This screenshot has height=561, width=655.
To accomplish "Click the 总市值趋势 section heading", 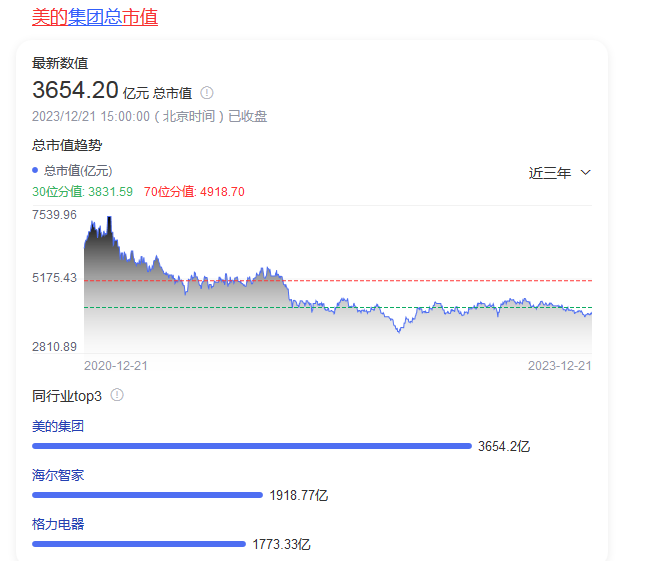I will (x=67, y=145).
